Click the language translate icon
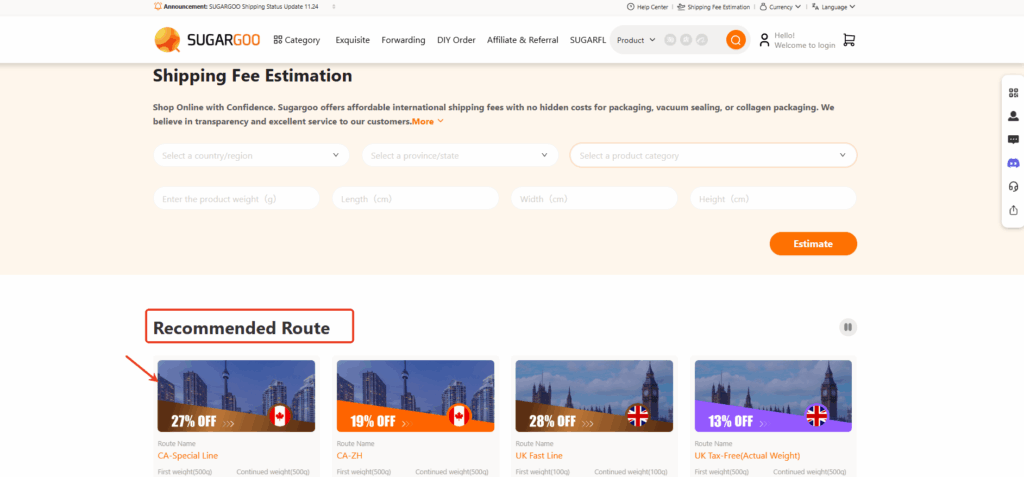 [x=815, y=7]
